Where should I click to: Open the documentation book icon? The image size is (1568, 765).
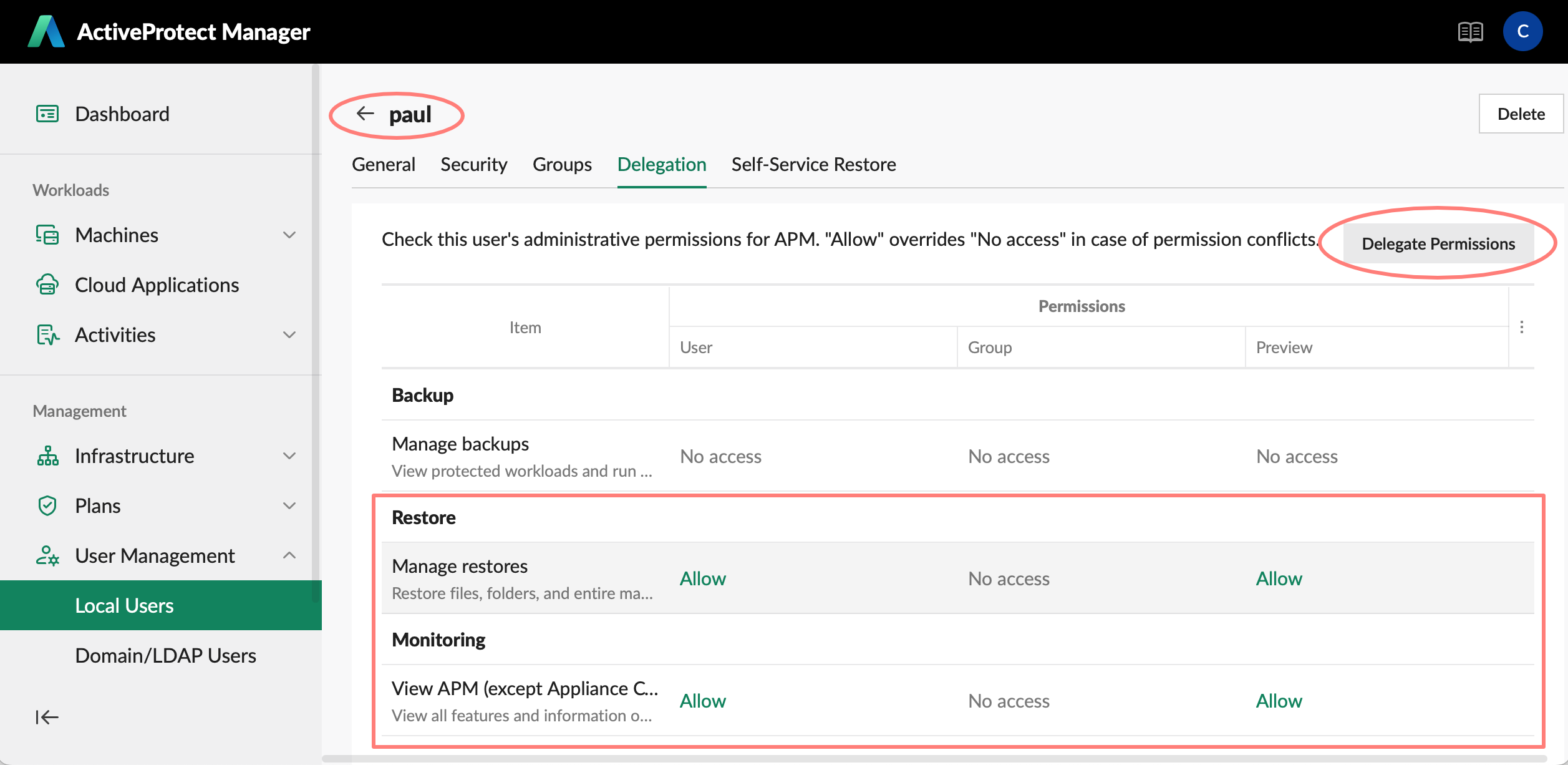point(1470,31)
